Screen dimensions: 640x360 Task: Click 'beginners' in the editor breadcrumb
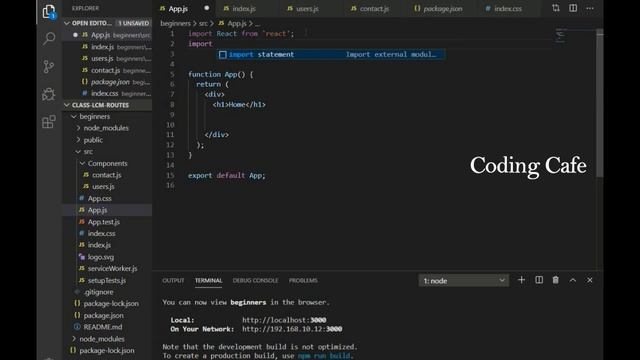(175, 24)
